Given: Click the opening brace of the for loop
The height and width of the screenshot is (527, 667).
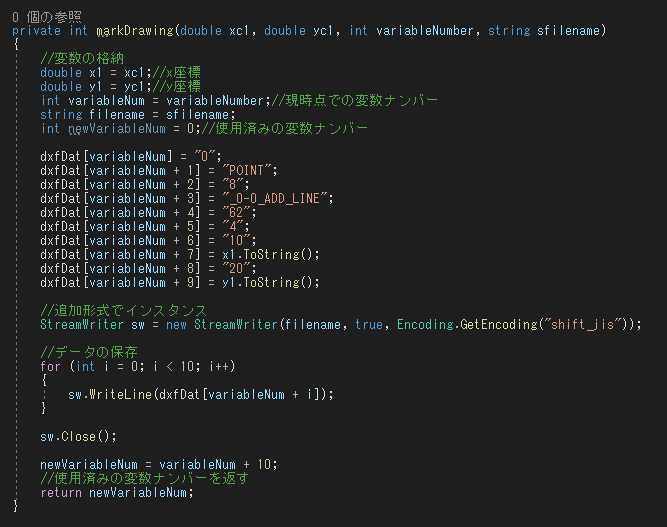Looking at the screenshot, I should click(x=44, y=381).
